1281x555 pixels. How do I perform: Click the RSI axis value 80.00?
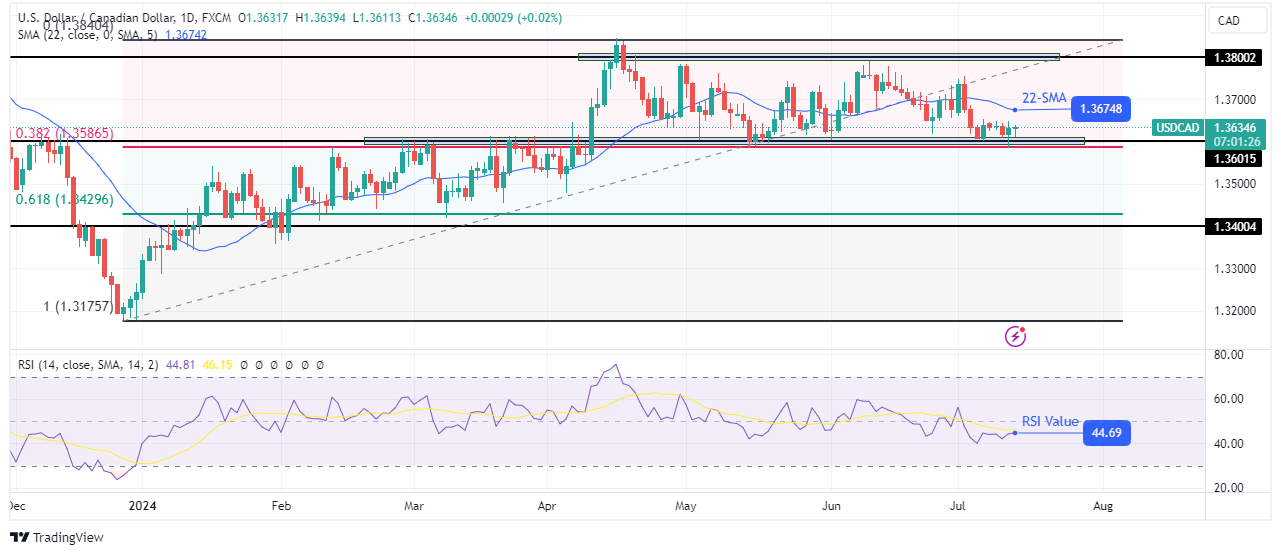click(x=1228, y=355)
